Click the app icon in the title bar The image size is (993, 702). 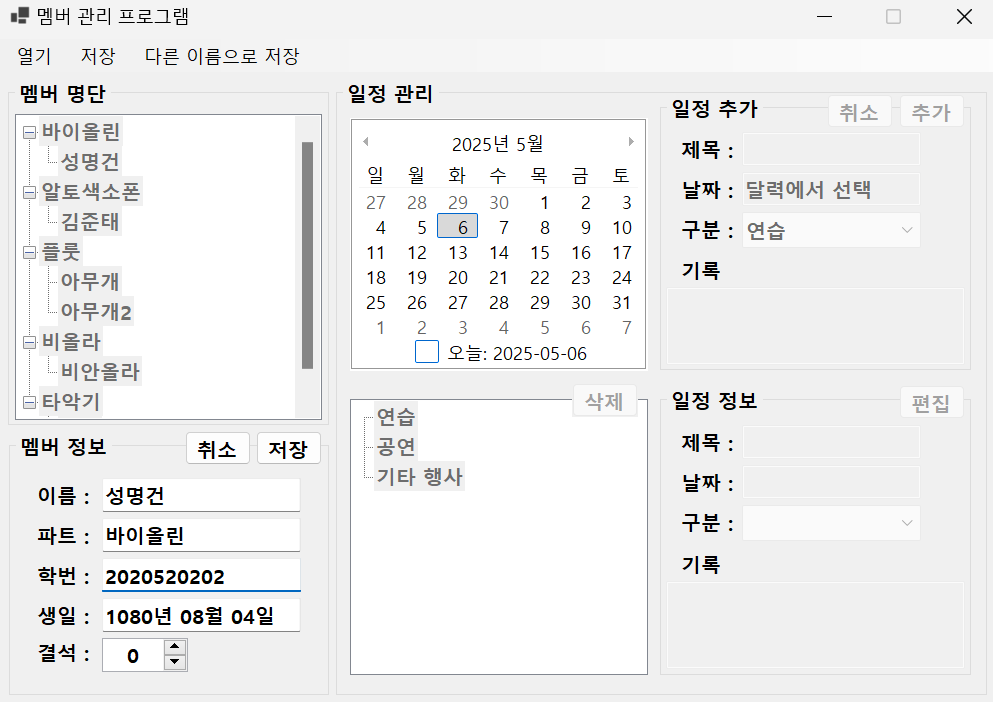(20, 16)
